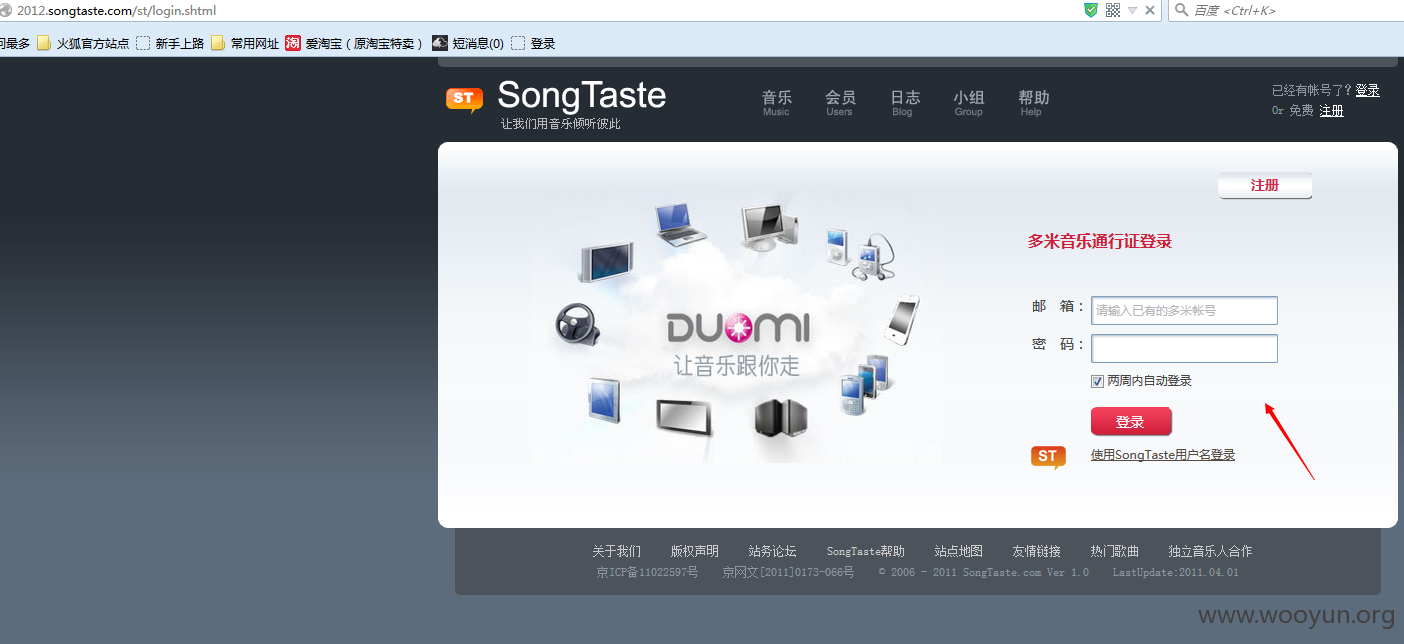Click the QR code icon in address bar
1404x644 pixels.
1113,10
